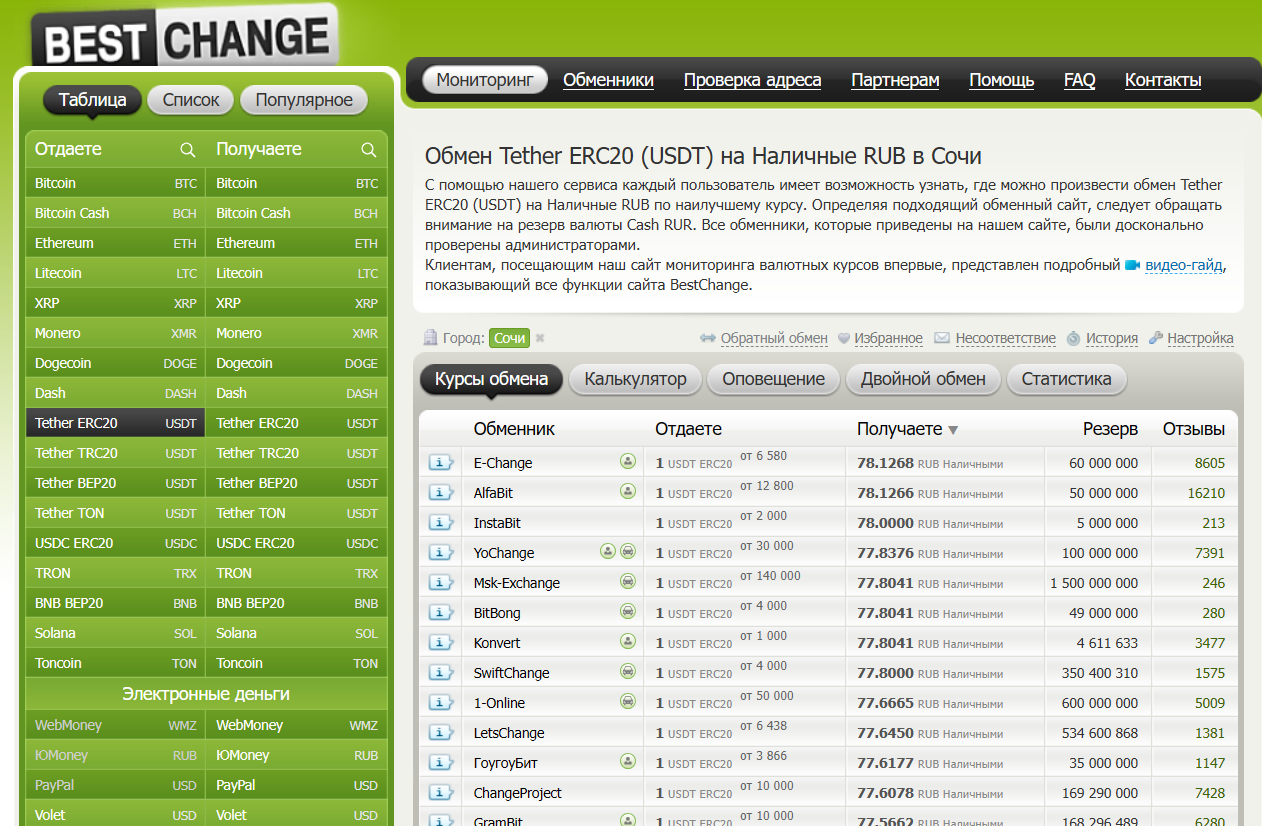The width and height of the screenshot is (1262, 826).
Task: Click Мониторинг menu button
Action: click(x=485, y=81)
